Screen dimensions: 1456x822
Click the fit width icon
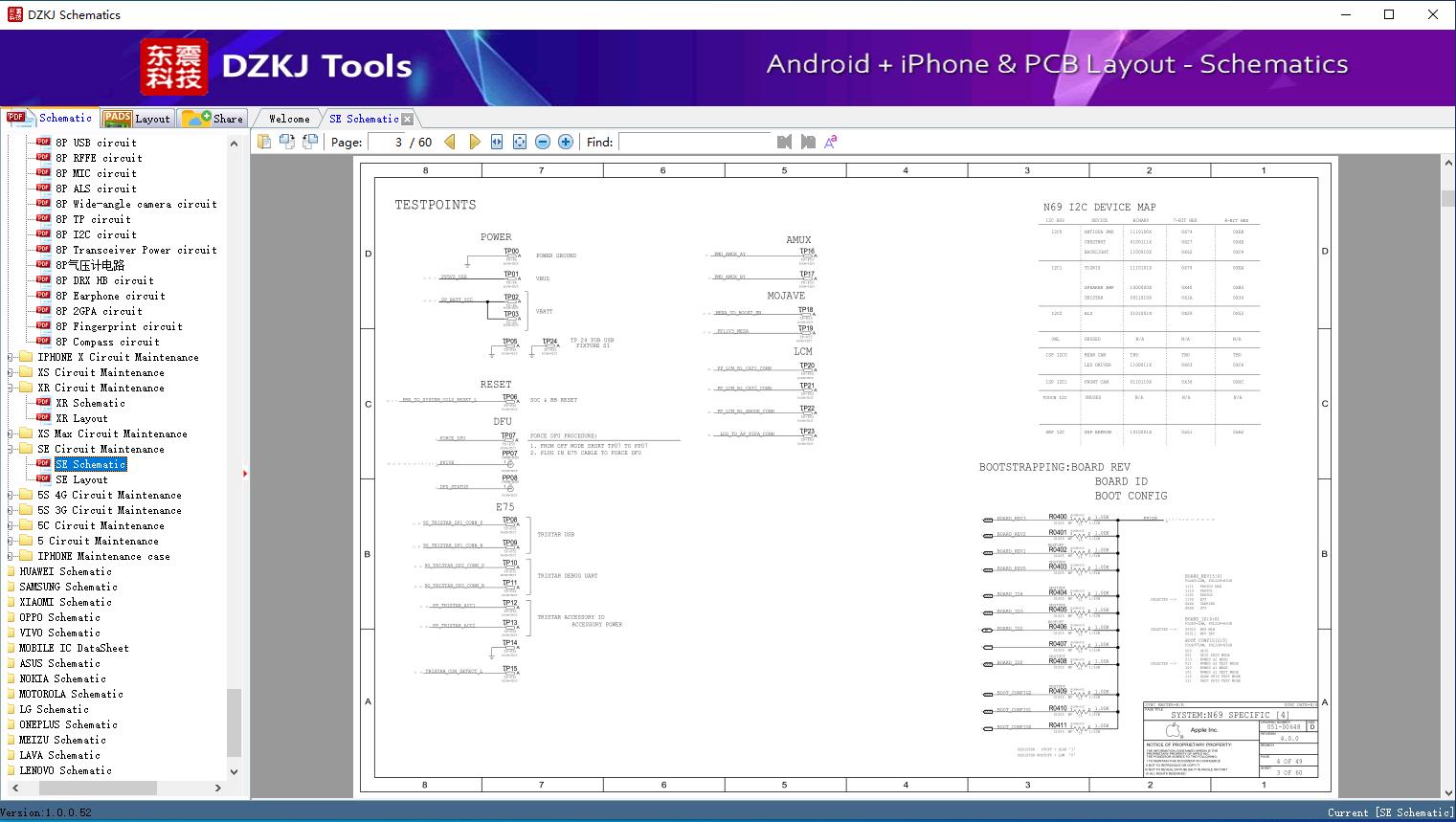pyautogui.click(x=497, y=142)
